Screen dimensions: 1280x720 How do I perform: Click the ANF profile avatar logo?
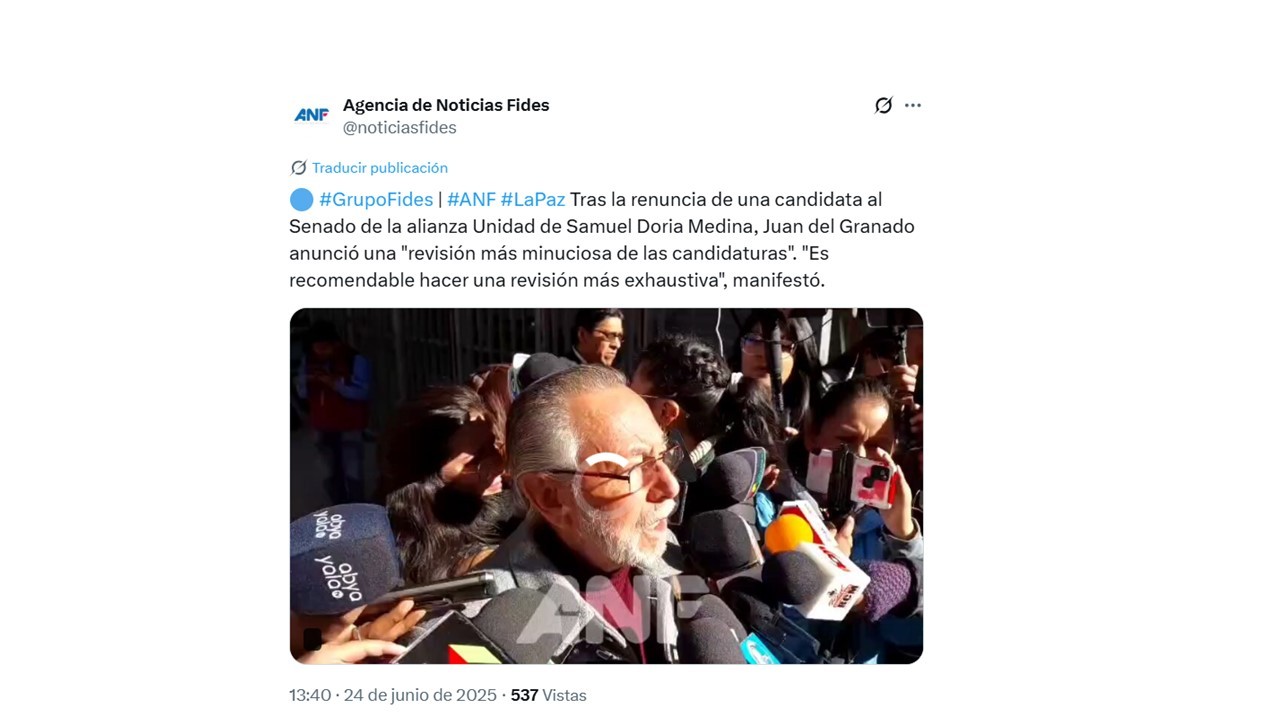311,115
